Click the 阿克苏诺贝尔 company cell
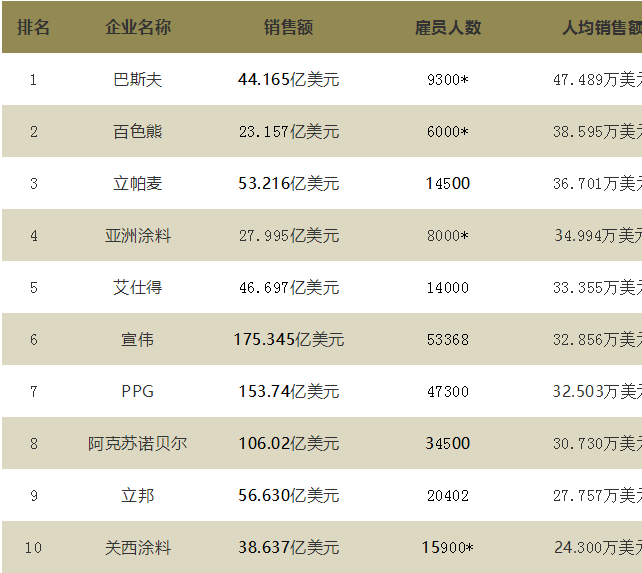The height and width of the screenshot is (573, 642). click(138, 443)
